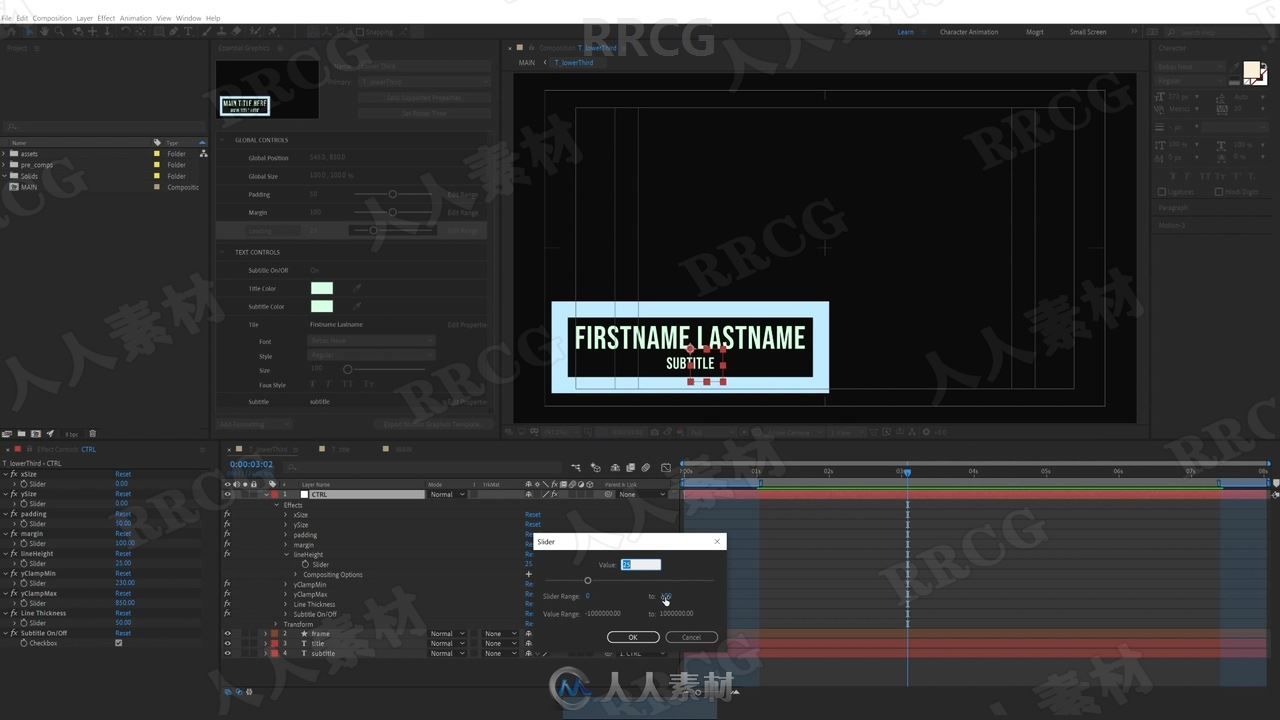
Task: Select the Eraser tool
Action: [x=237, y=32]
